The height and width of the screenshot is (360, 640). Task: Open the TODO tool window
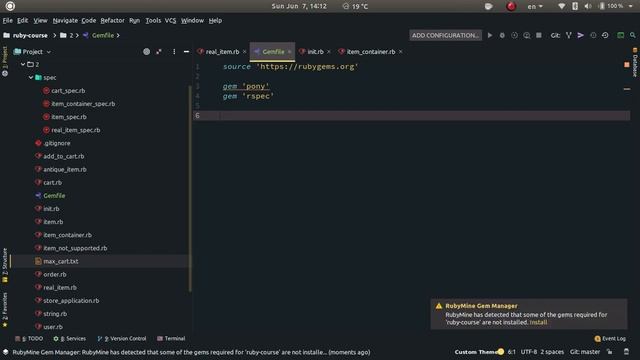29,339
